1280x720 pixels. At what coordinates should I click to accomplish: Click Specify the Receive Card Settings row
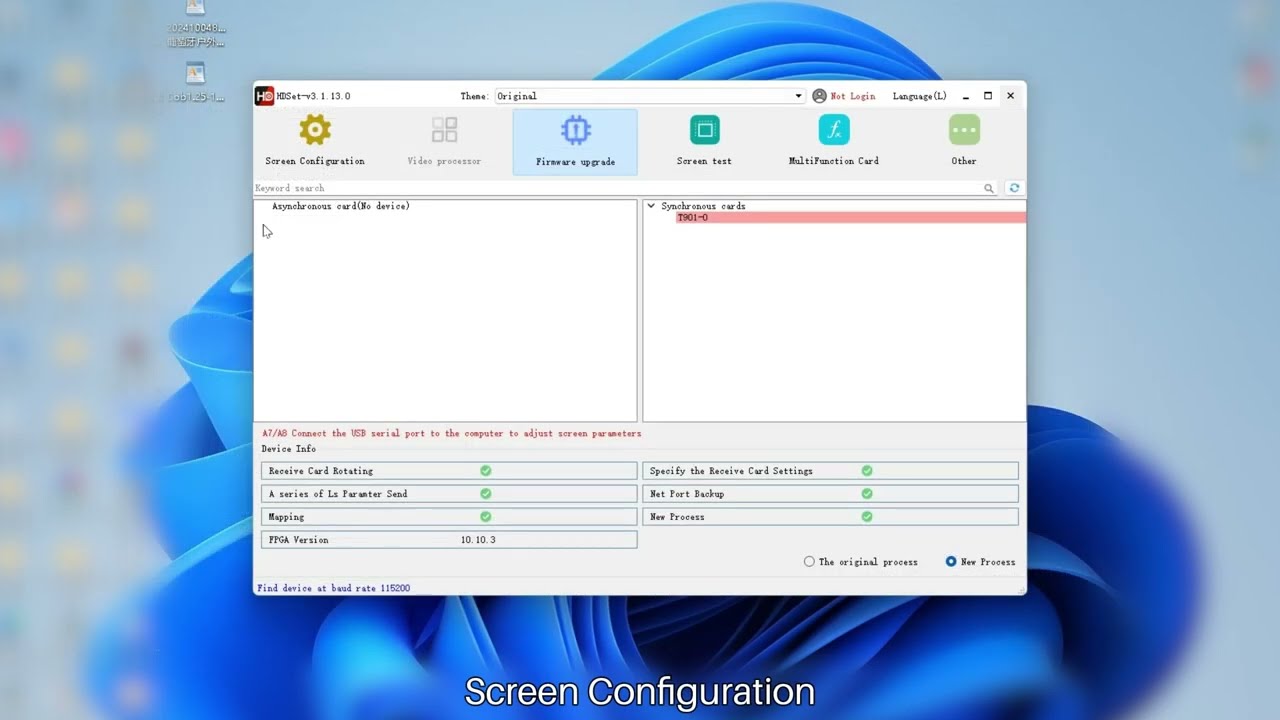[x=830, y=470]
